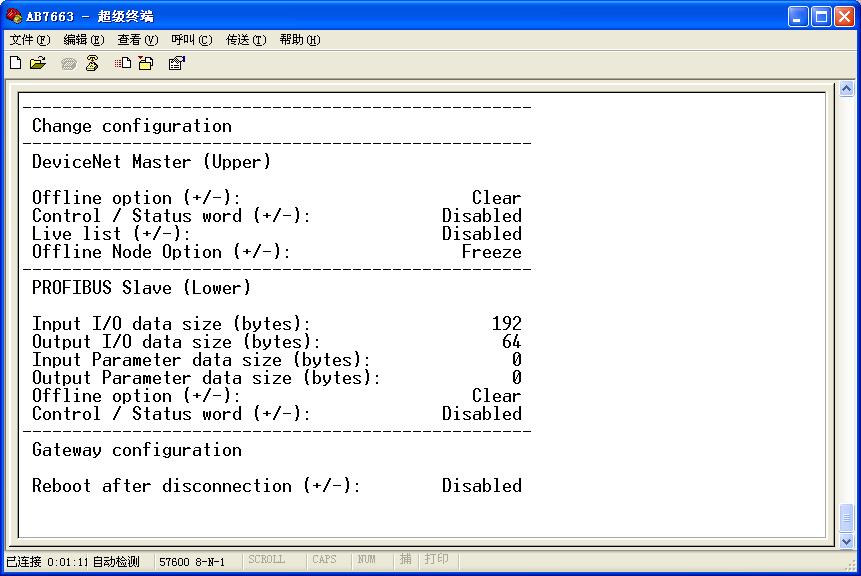Maximize the AB7663 window
The height and width of the screenshot is (576, 861).
click(x=821, y=16)
